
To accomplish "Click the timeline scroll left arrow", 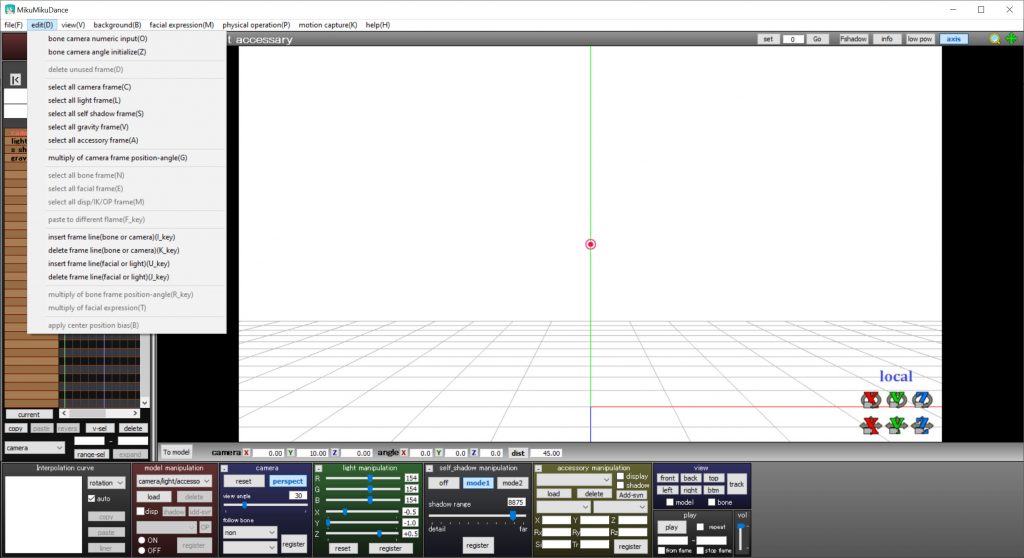I will pos(63,414).
